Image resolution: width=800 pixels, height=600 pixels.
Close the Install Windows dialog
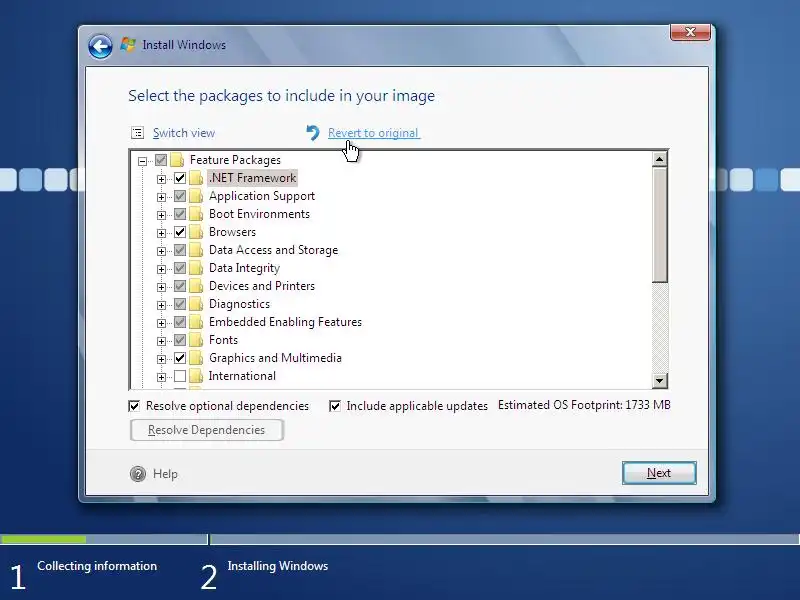(x=690, y=32)
